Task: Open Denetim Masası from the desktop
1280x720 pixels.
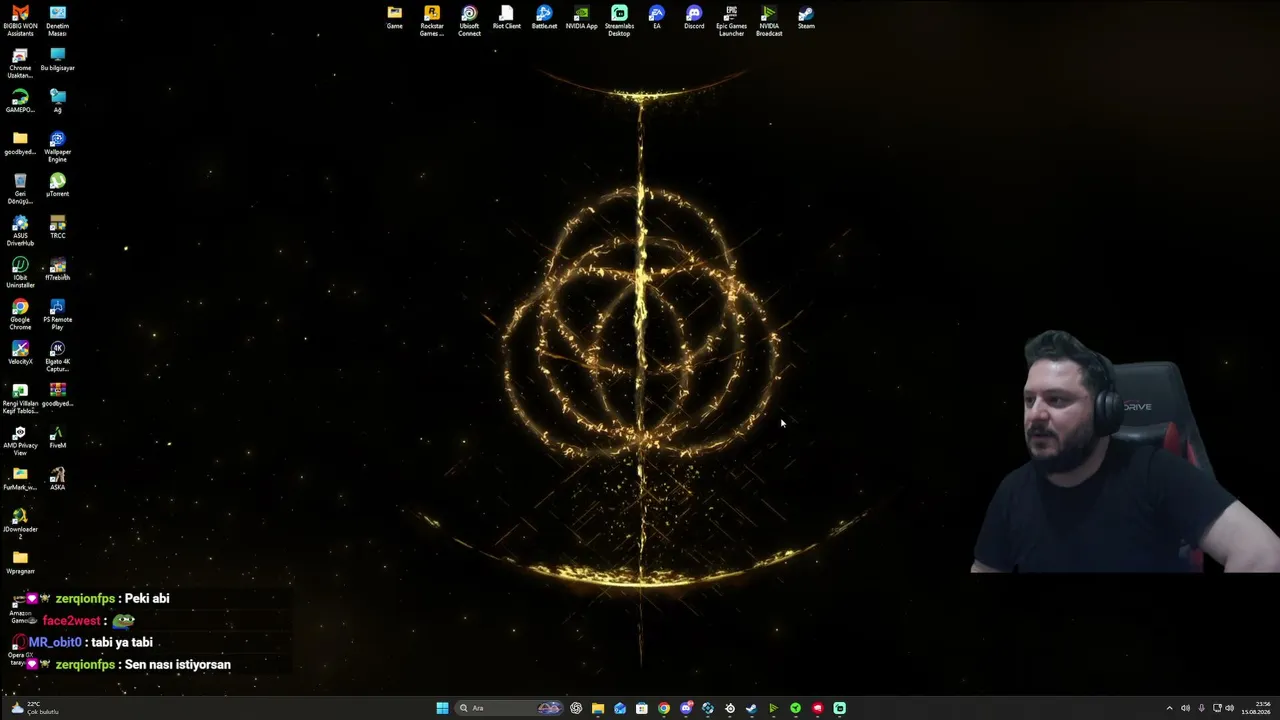Action: click(58, 21)
